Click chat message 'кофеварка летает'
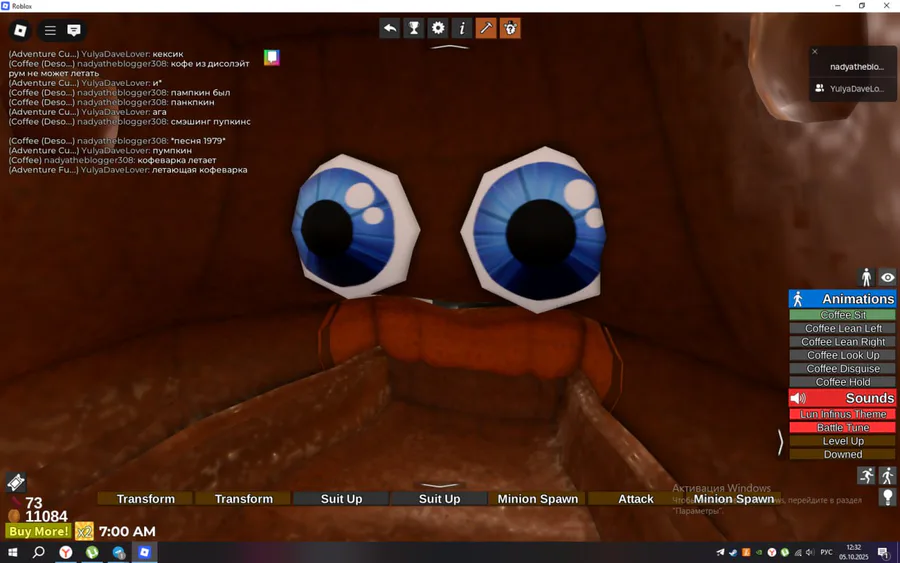Image resolution: width=900 pixels, height=563 pixels. (x=176, y=160)
